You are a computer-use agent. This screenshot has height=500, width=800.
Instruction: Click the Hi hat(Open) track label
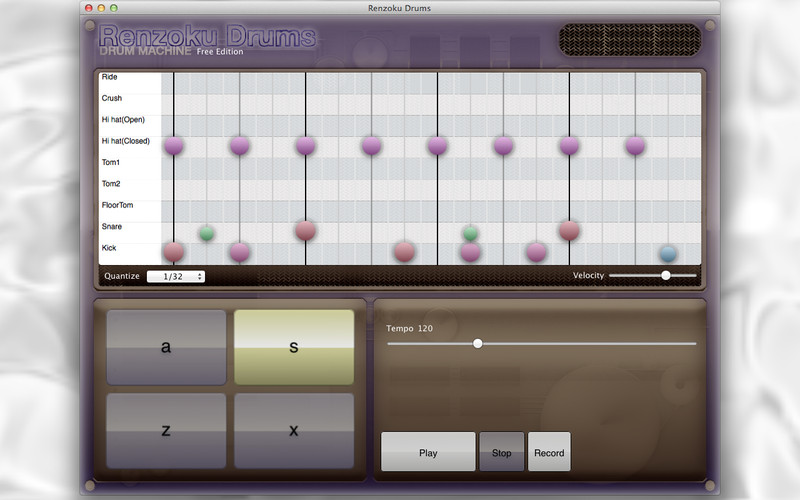tap(123, 120)
